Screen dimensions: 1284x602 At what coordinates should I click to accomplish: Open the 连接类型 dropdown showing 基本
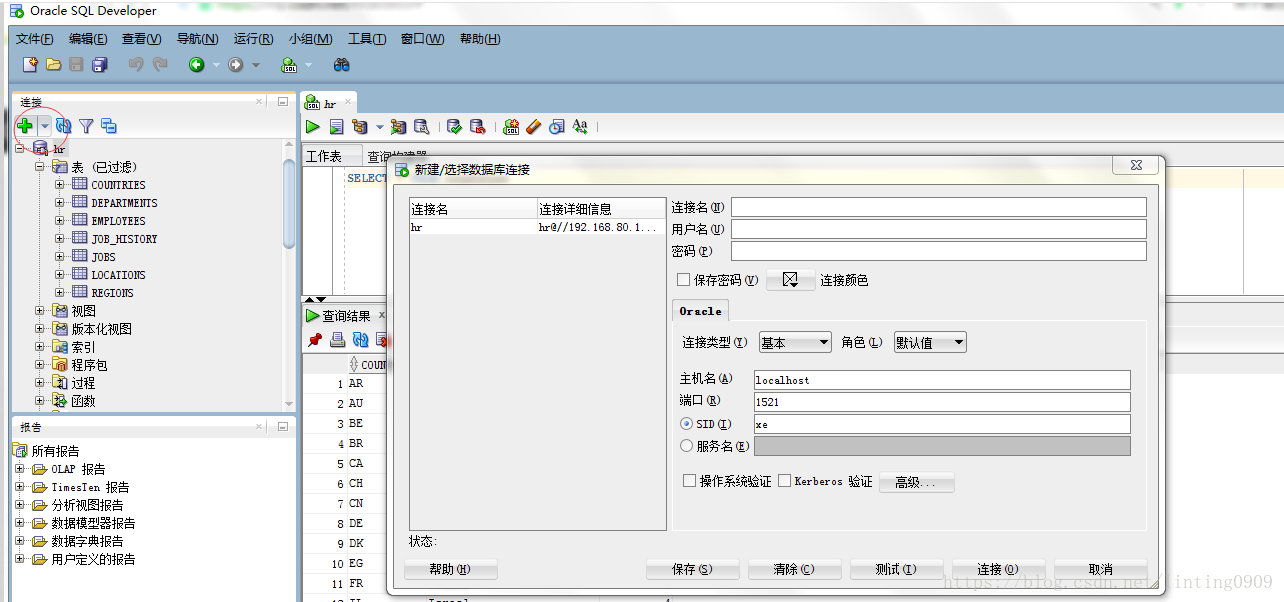[795, 342]
